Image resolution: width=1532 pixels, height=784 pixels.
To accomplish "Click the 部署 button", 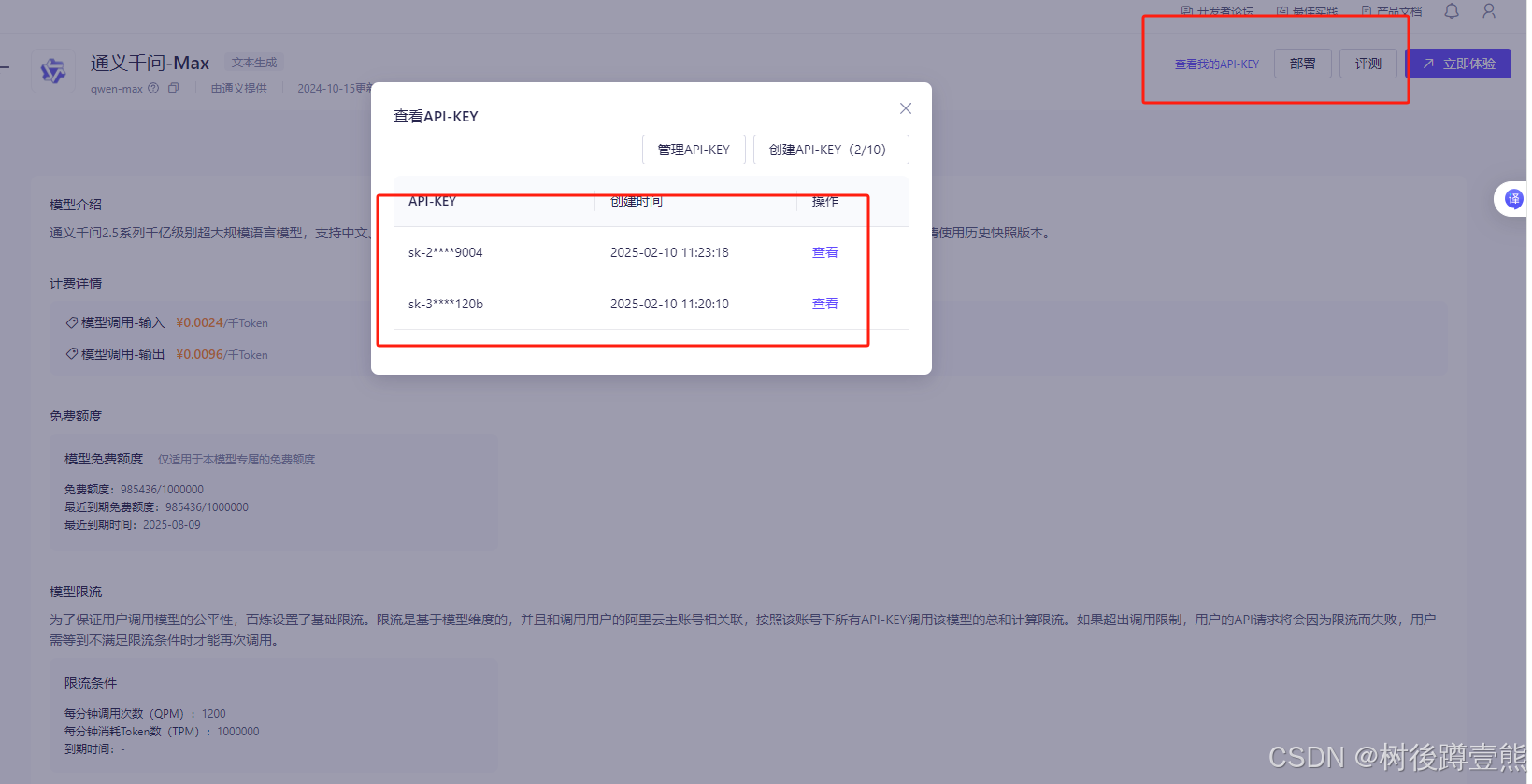I will click(1302, 64).
